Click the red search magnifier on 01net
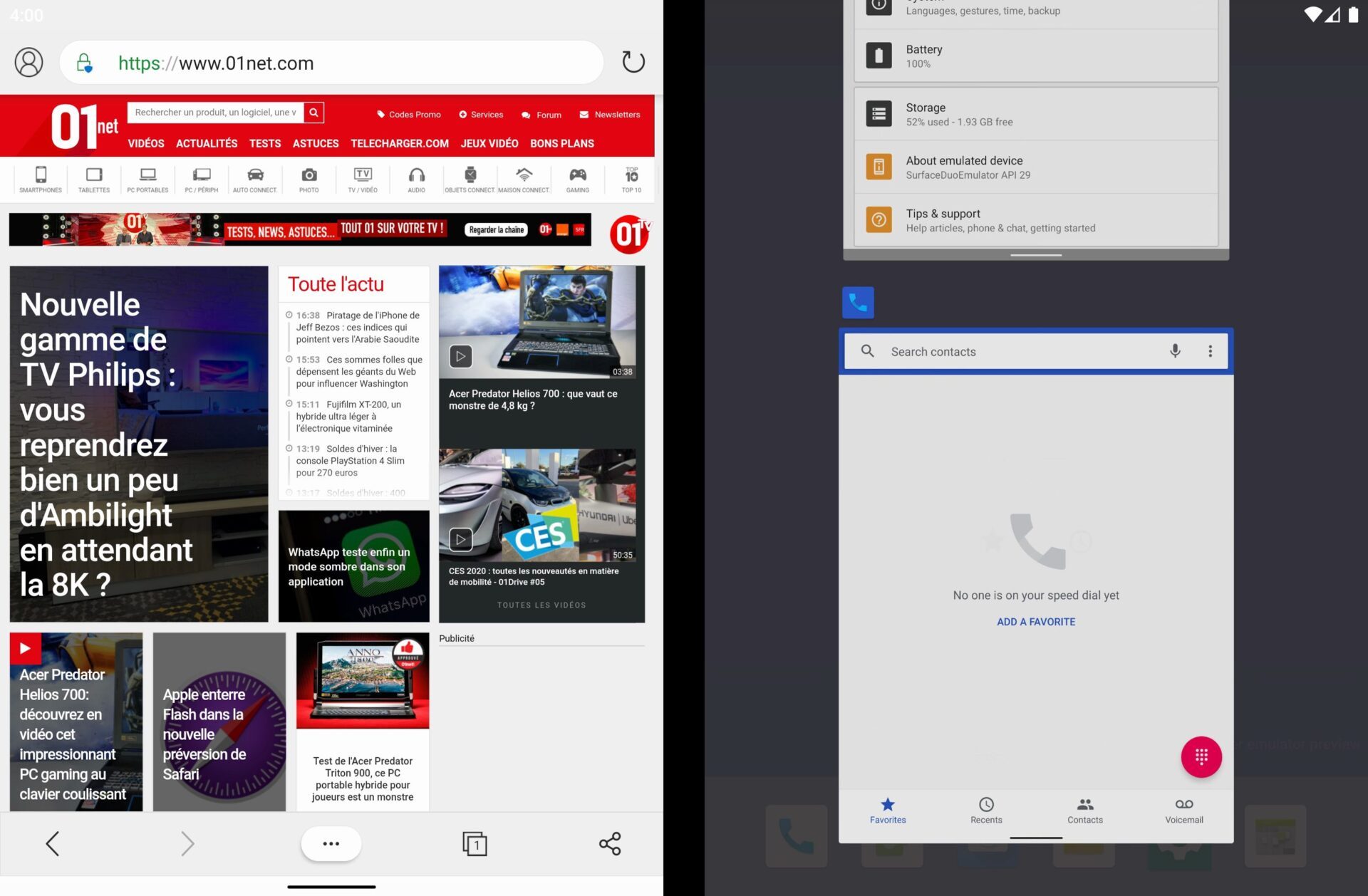This screenshot has height=896, width=1368. click(313, 113)
